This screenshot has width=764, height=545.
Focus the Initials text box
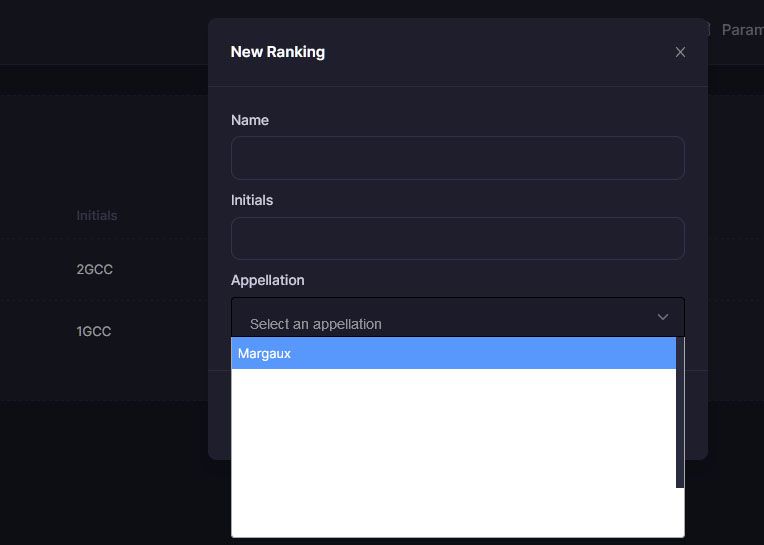[458, 238]
